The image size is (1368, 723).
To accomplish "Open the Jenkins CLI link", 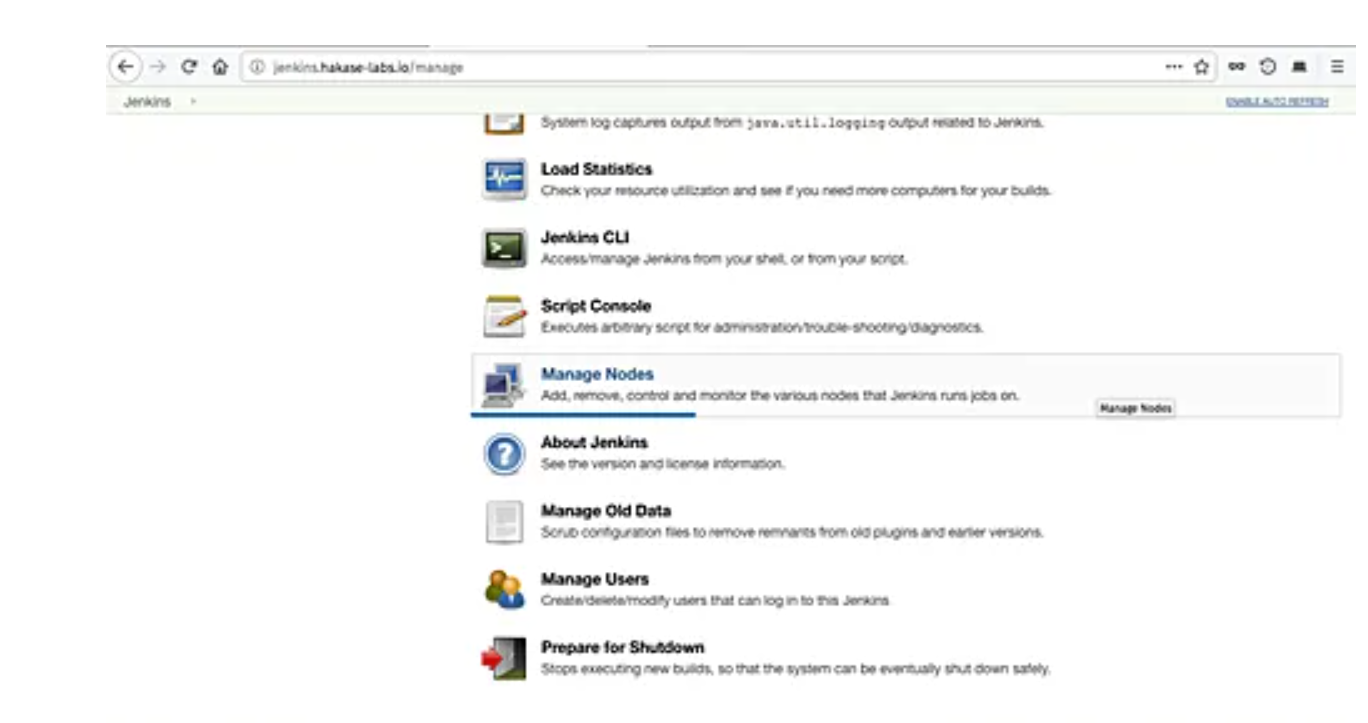I will [x=585, y=237].
